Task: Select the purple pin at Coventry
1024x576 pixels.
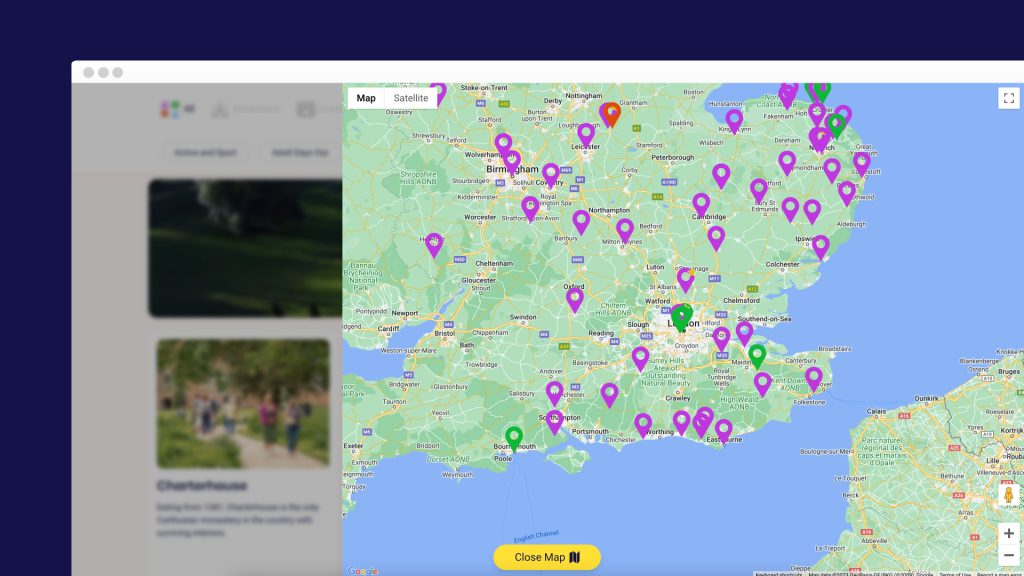Action: point(551,174)
